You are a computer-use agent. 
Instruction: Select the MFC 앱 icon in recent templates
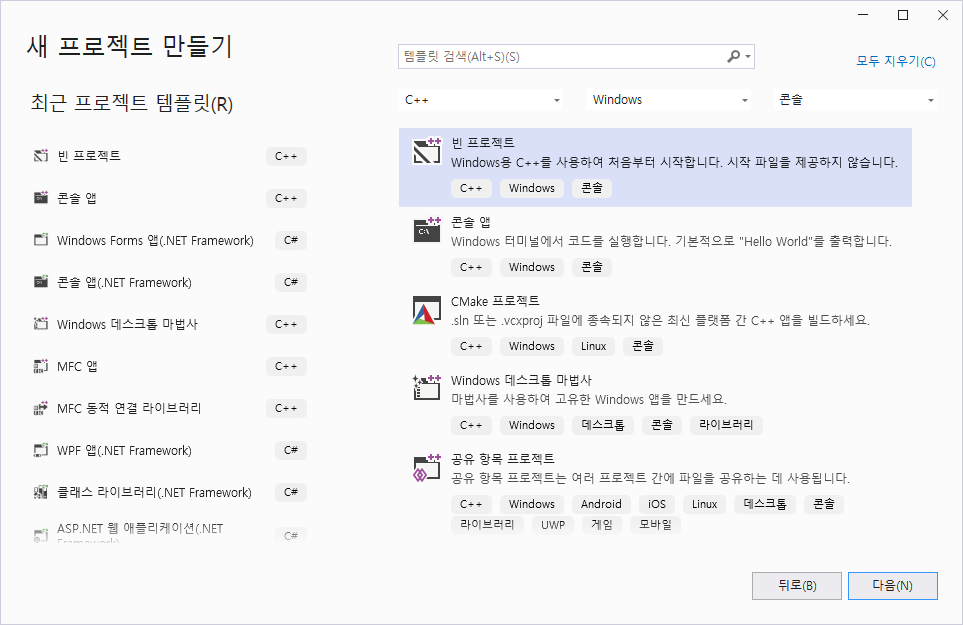pyautogui.click(x=41, y=366)
